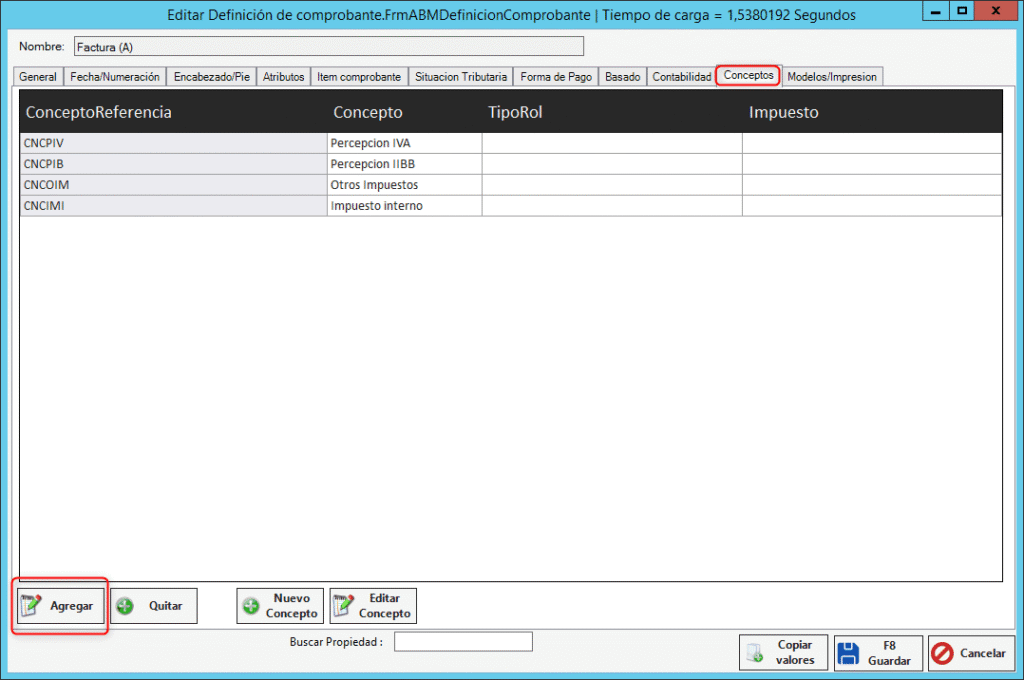This screenshot has height=680, width=1024.
Task: Open the Contabilidad tab
Action: [681, 77]
